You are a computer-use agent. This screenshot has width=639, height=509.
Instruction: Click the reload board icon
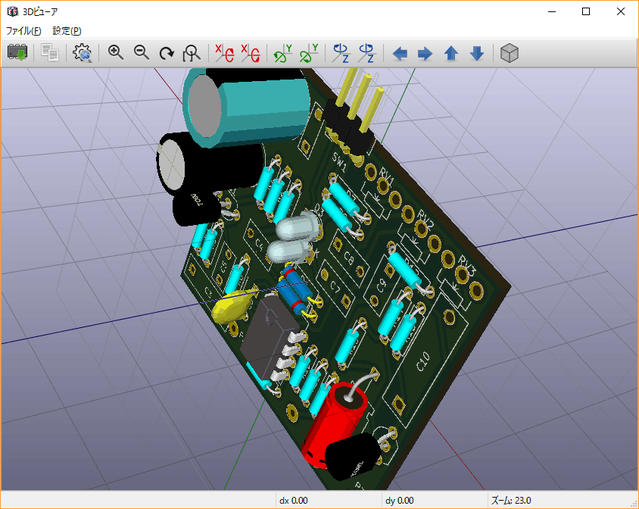point(17,53)
